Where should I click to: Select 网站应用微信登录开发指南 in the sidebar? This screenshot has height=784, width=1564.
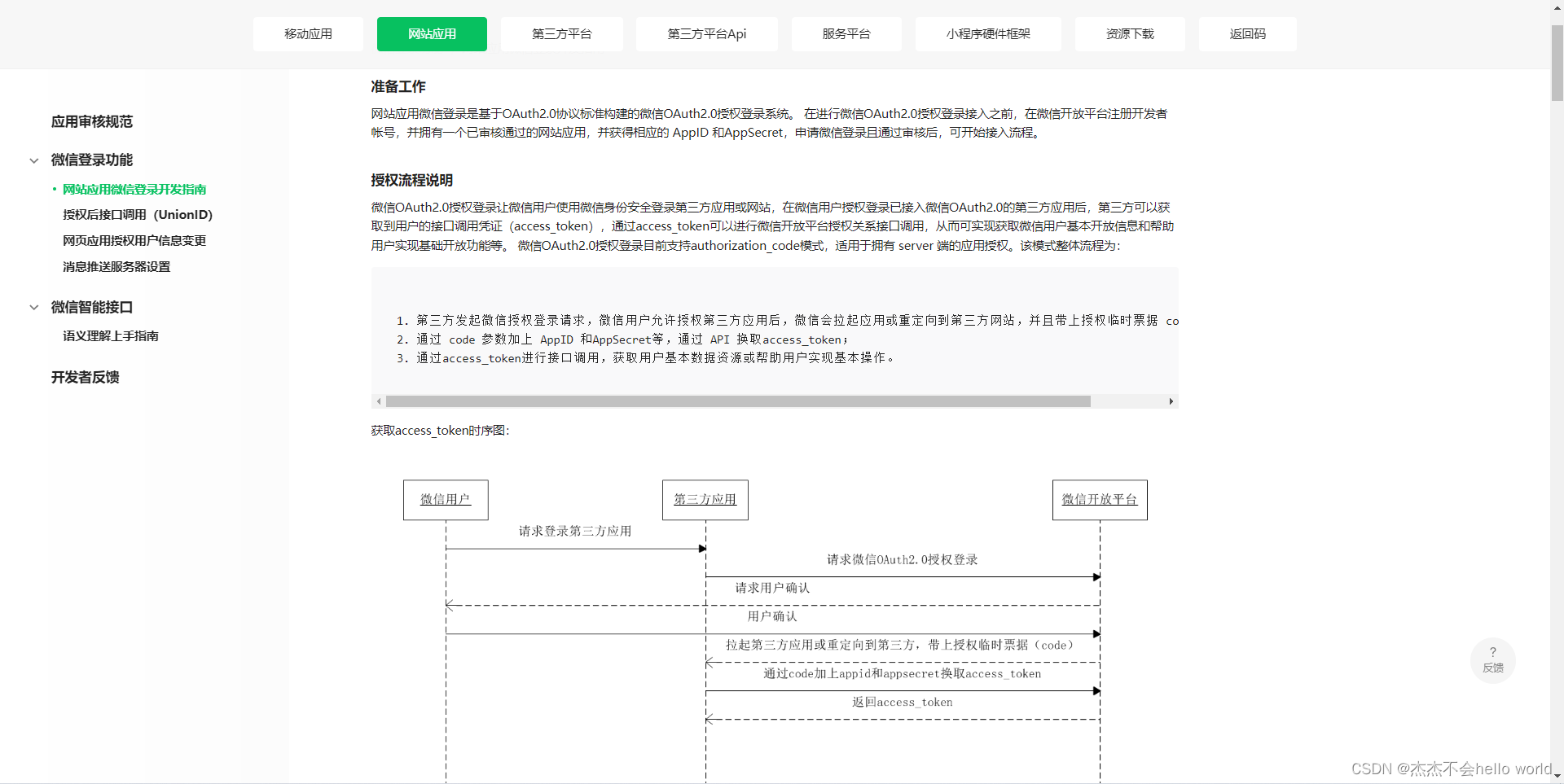click(x=134, y=189)
